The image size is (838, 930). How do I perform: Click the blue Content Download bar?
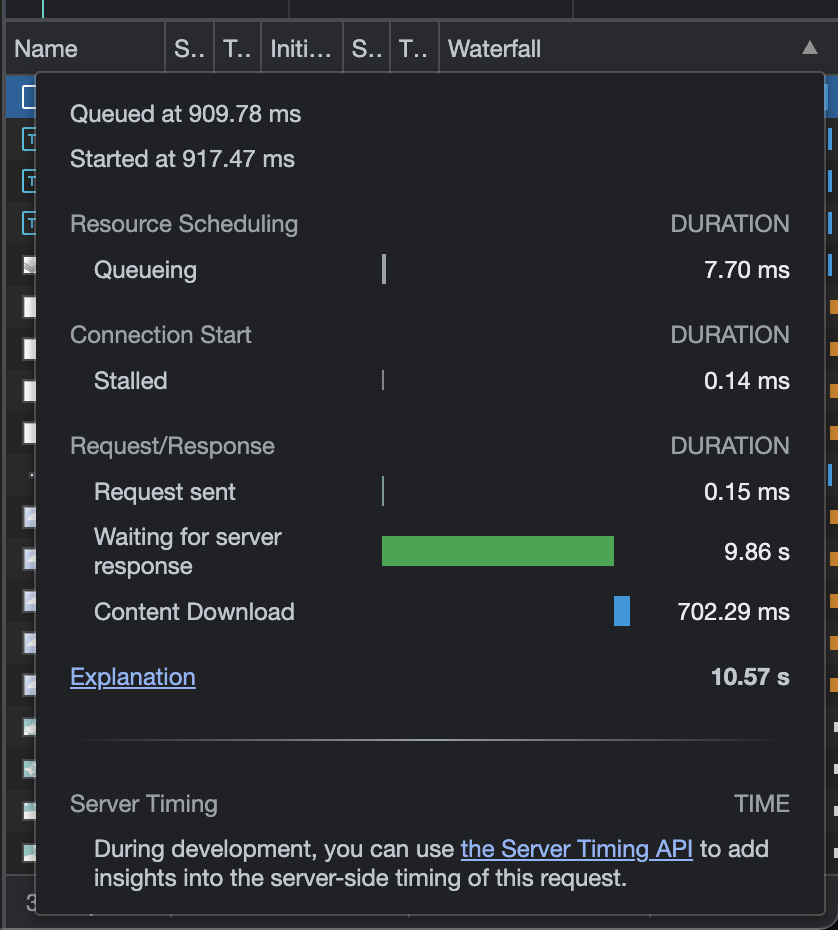pyautogui.click(x=621, y=611)
